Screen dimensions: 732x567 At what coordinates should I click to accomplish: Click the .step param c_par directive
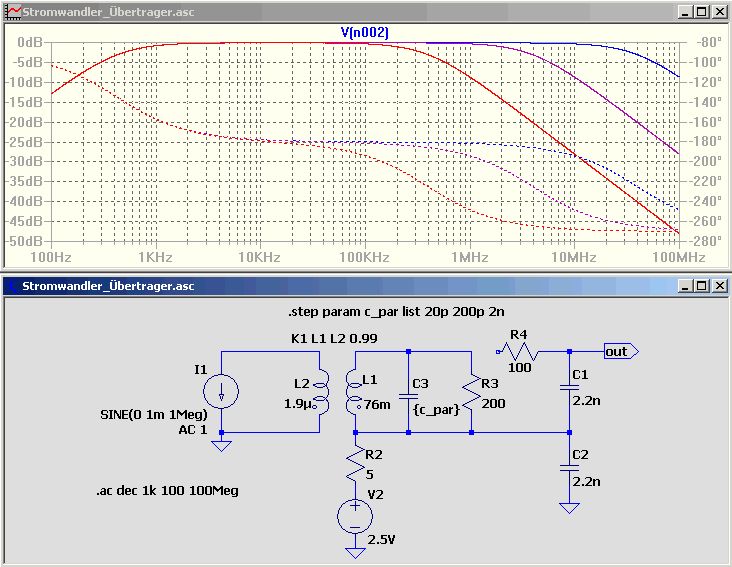[x=396, y=312]
